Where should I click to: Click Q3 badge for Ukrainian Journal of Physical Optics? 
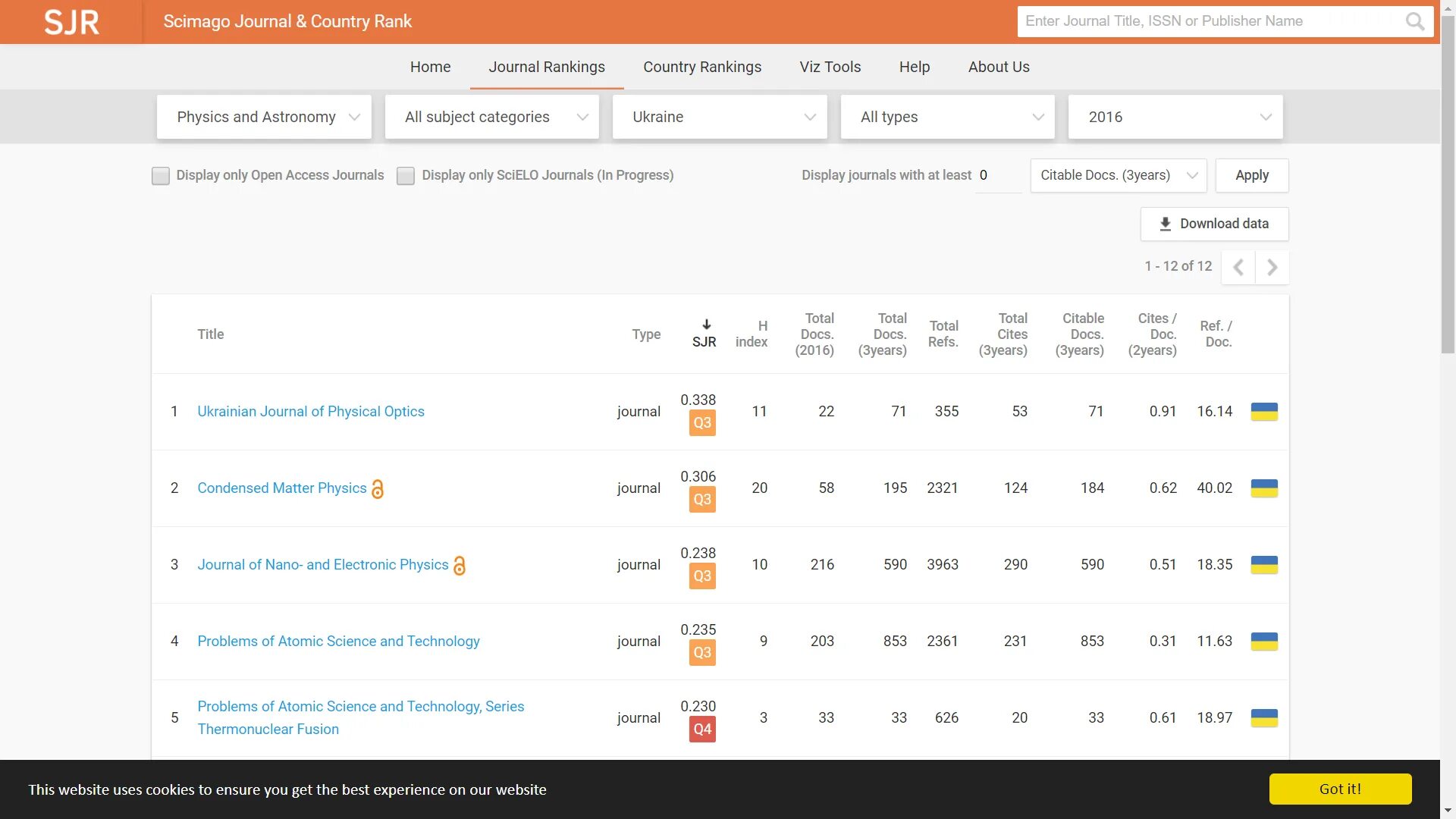702,423
